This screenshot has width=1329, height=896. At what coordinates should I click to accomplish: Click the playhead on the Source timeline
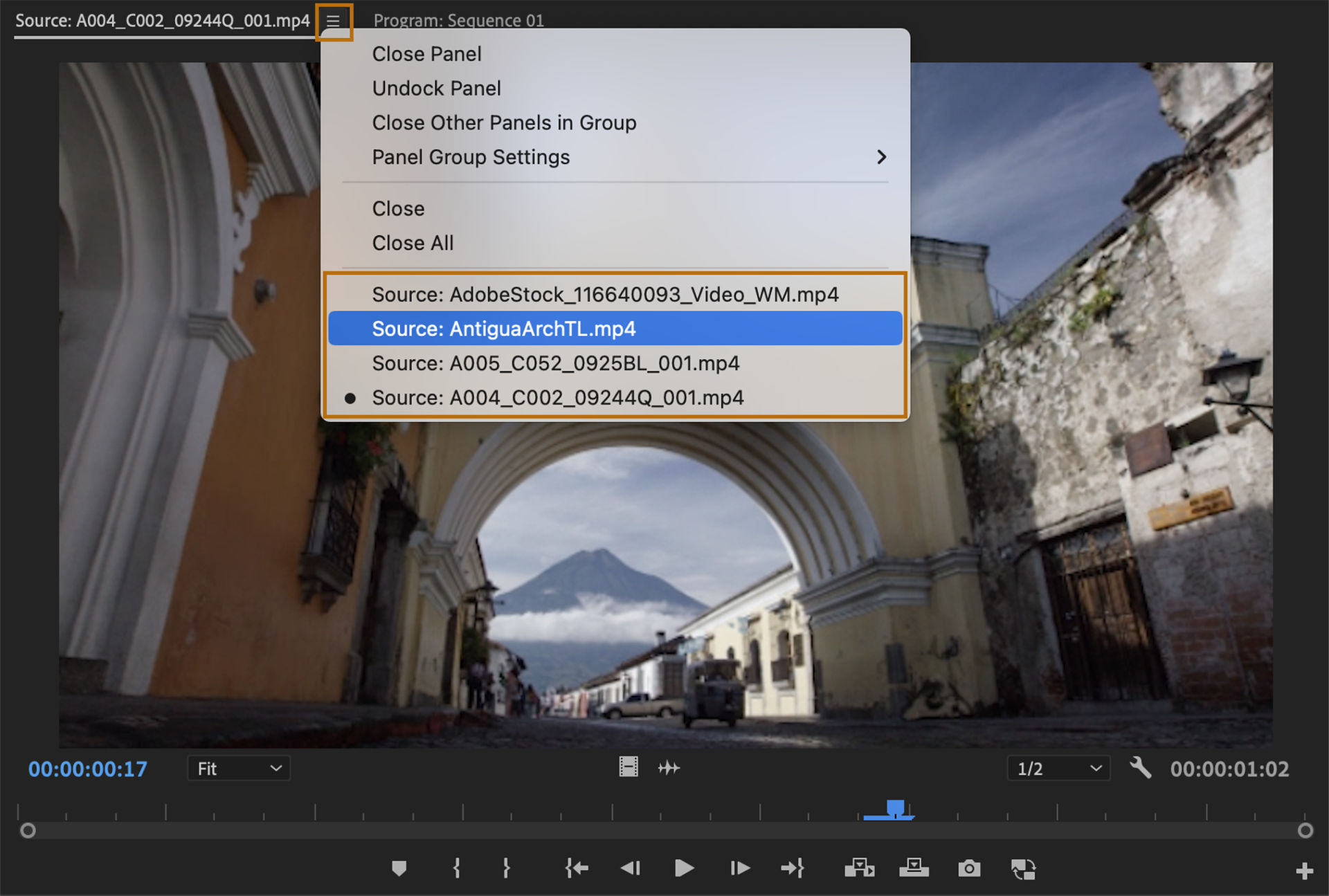click(x=896, y=808)
